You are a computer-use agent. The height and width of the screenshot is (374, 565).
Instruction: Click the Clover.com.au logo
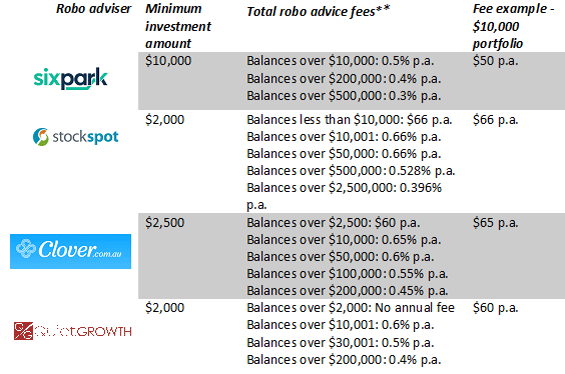pos(71,251)
